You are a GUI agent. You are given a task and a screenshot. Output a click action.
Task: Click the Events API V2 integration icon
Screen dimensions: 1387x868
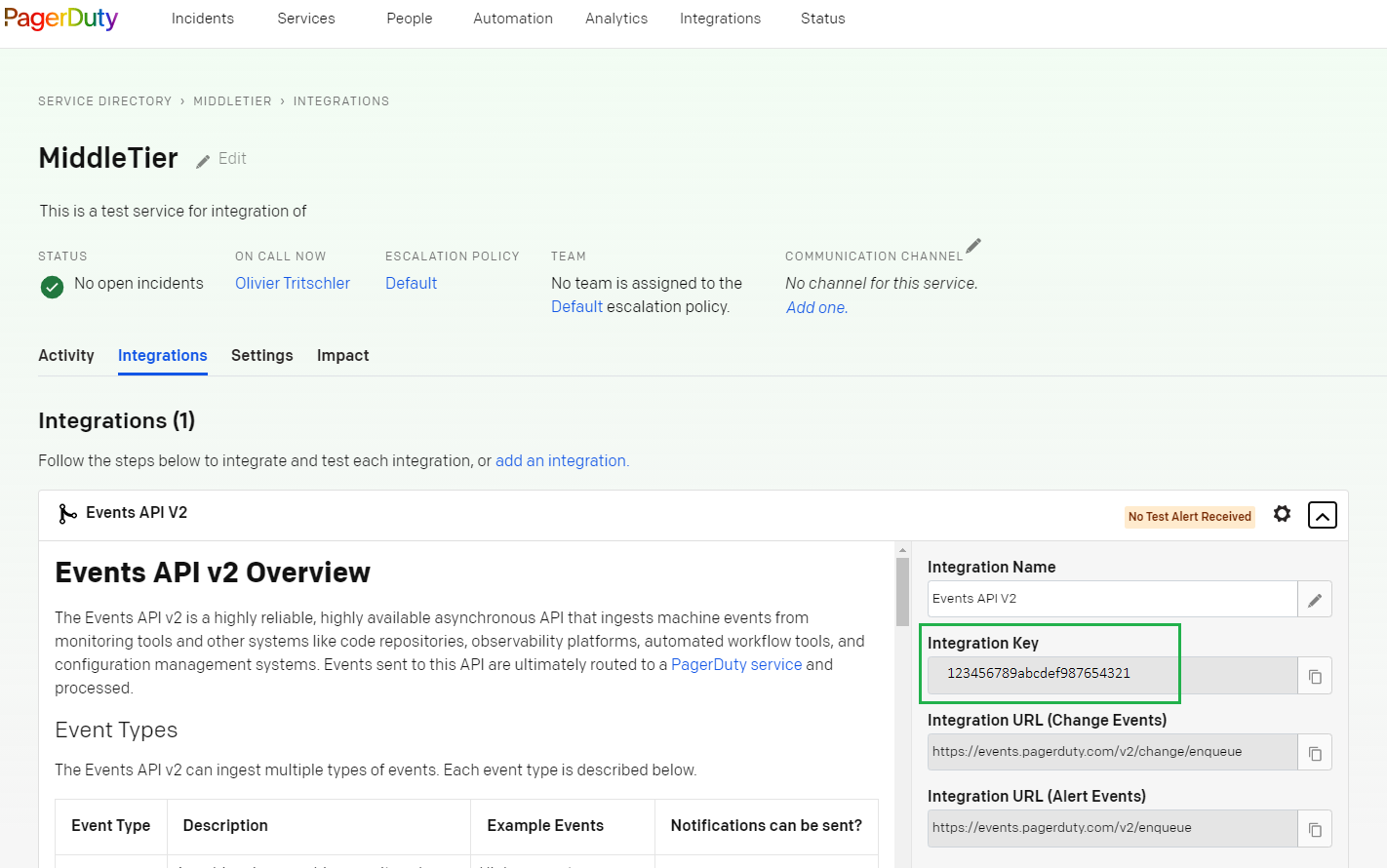click(67, 514)
